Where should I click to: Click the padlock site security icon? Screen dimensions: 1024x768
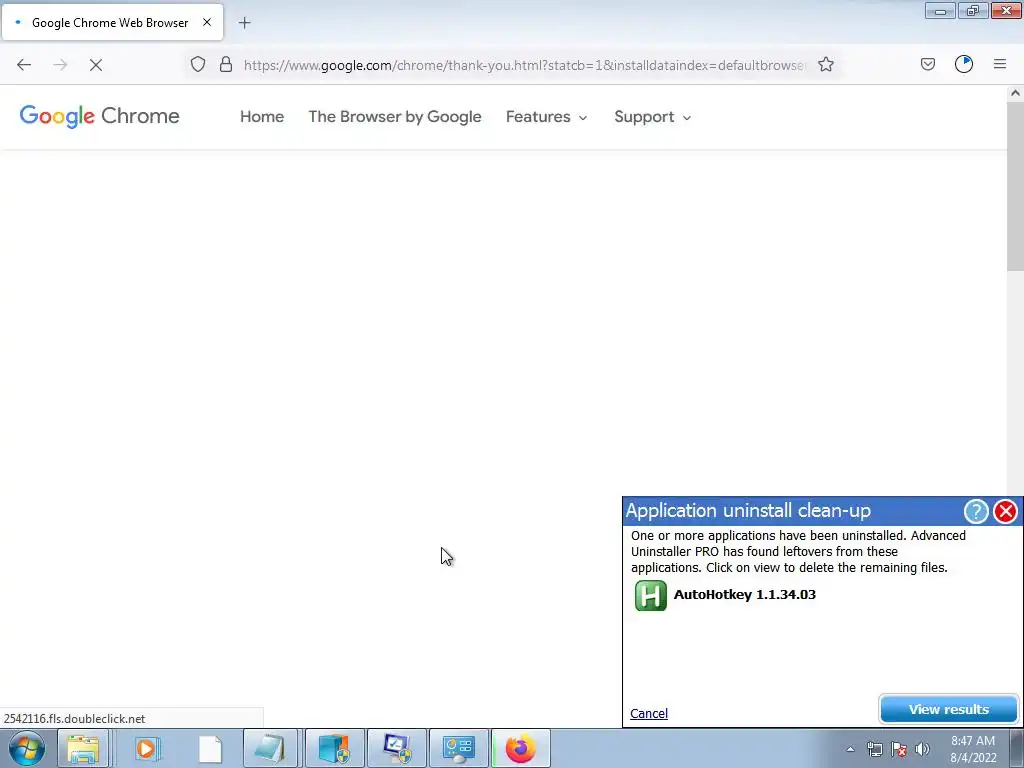point(226,64)
